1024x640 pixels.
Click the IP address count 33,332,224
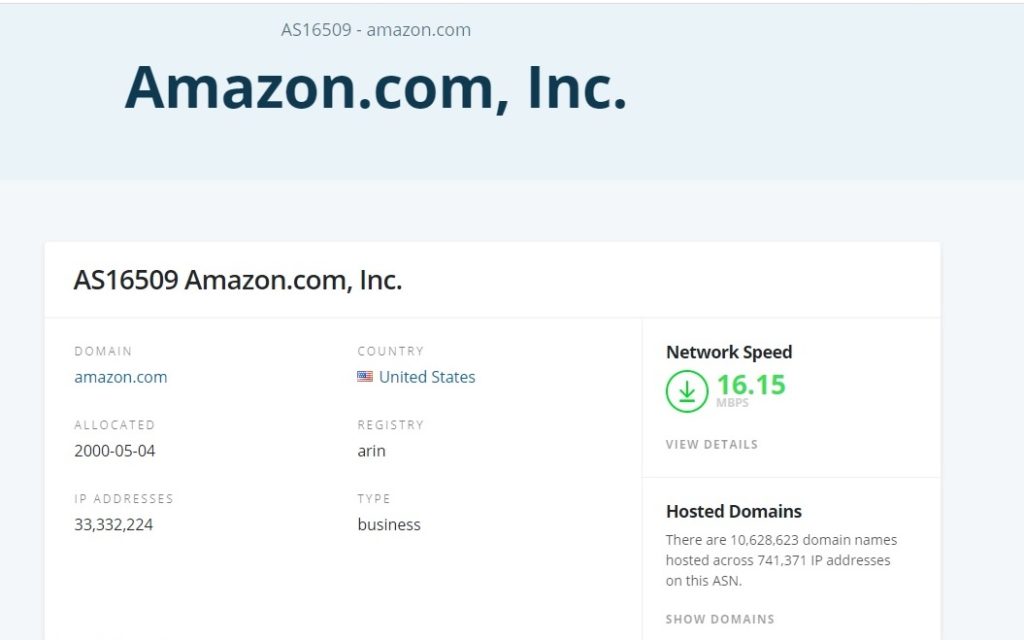point(113,524)
